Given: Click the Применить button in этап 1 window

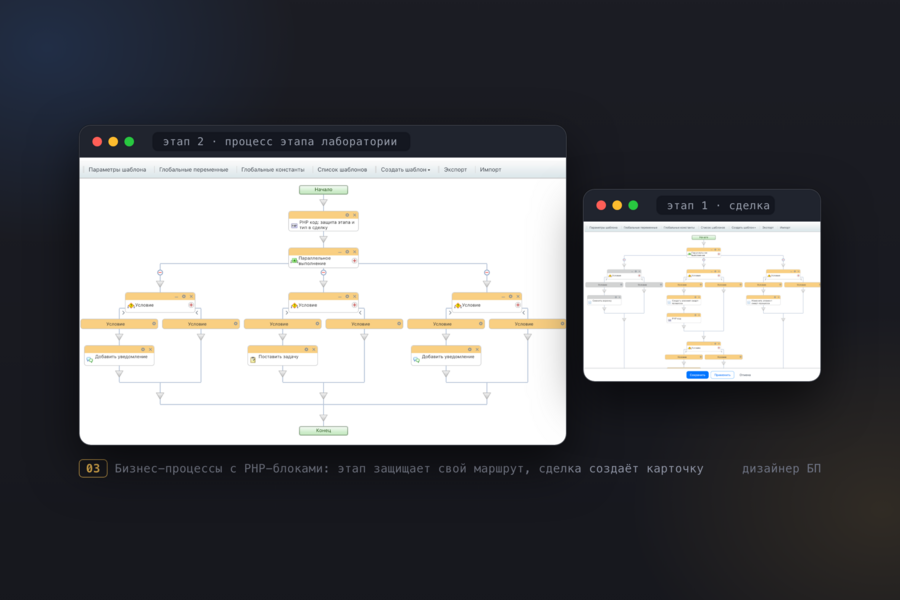Looking at the screenshot, I should point(722,375).
